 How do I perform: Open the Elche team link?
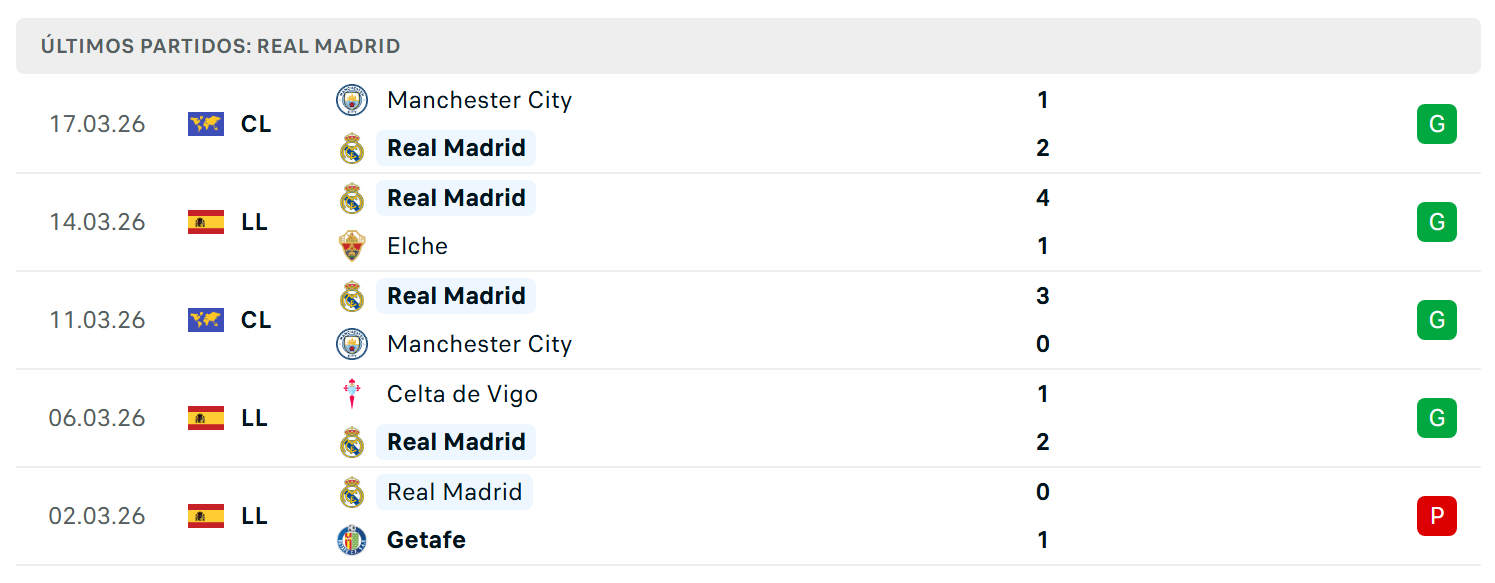click(x=417, y=246)
